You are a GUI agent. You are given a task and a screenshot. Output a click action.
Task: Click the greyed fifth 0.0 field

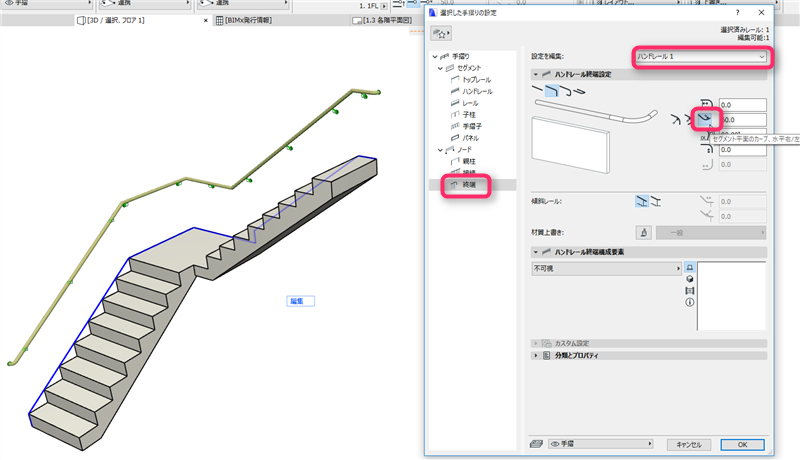(742, 165)
